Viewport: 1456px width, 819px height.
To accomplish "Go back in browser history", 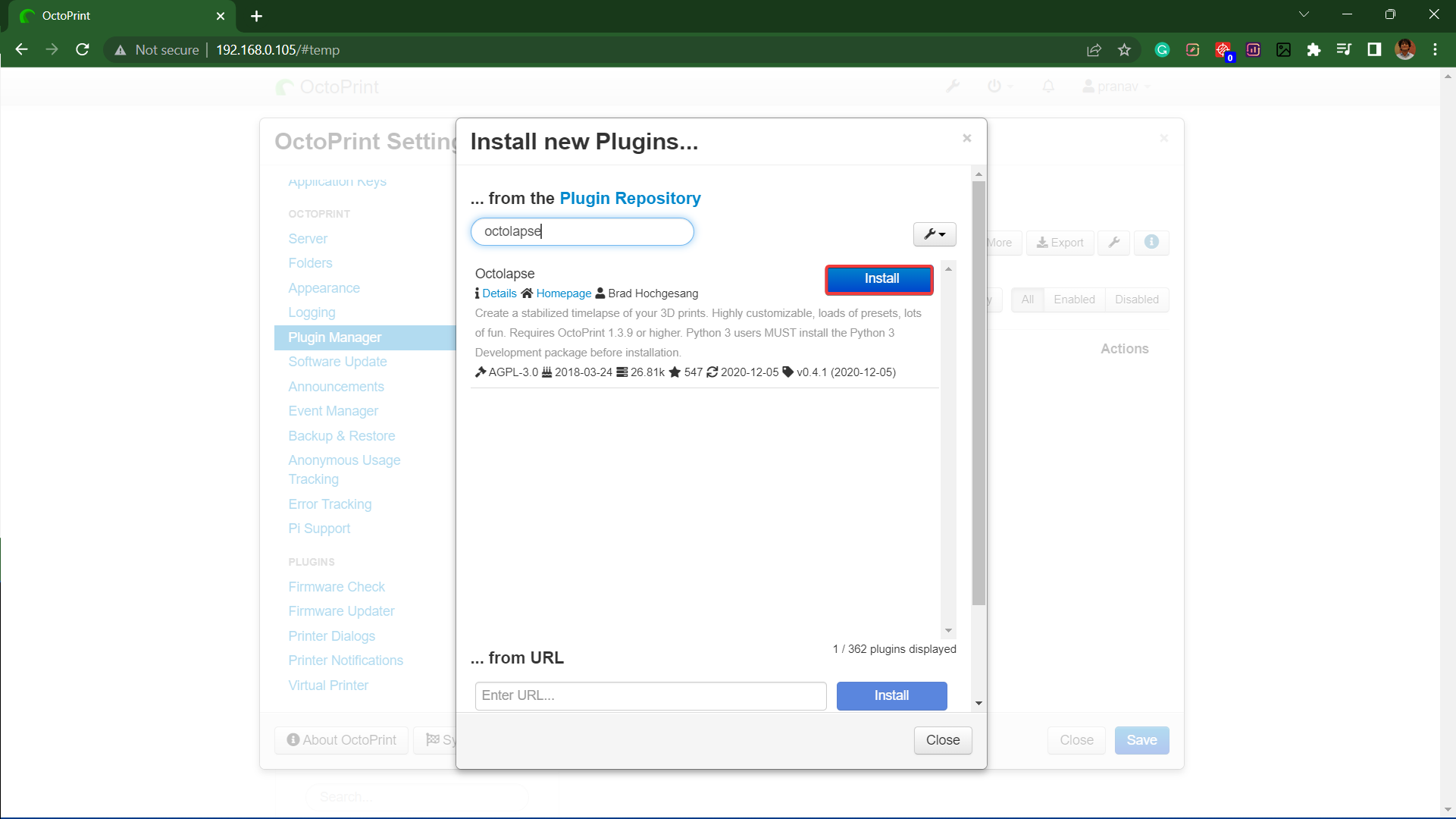I will (21, 50).
